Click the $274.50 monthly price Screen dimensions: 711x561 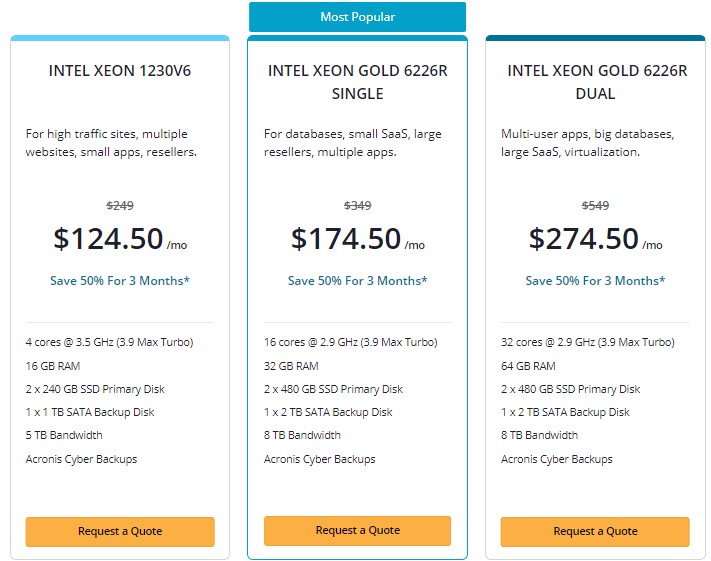coord(584,239)
